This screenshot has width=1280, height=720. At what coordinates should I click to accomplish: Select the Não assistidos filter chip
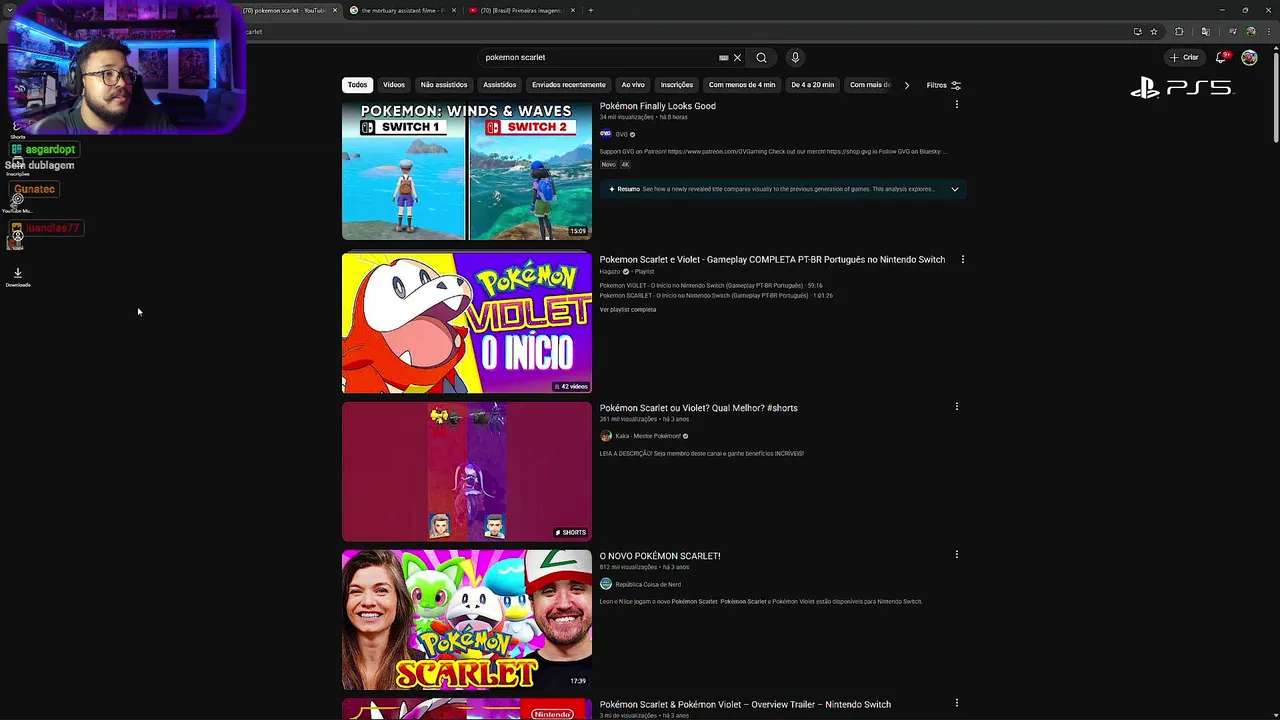444,85
